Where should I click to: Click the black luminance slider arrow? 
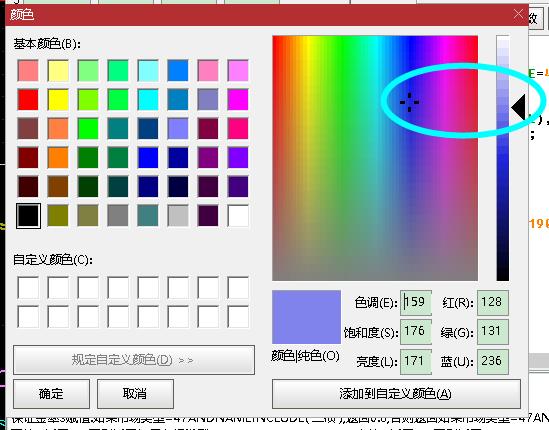tap(519, 108)
